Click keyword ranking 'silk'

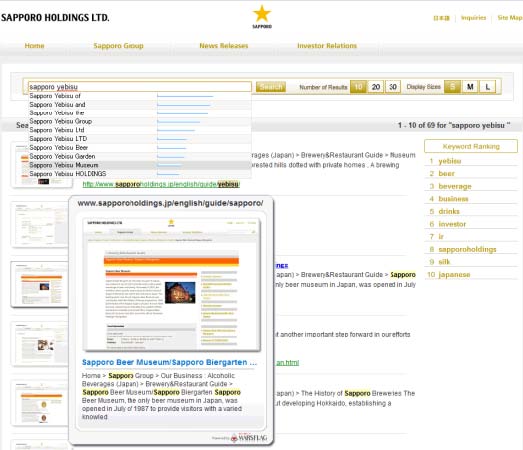point(444,262)
